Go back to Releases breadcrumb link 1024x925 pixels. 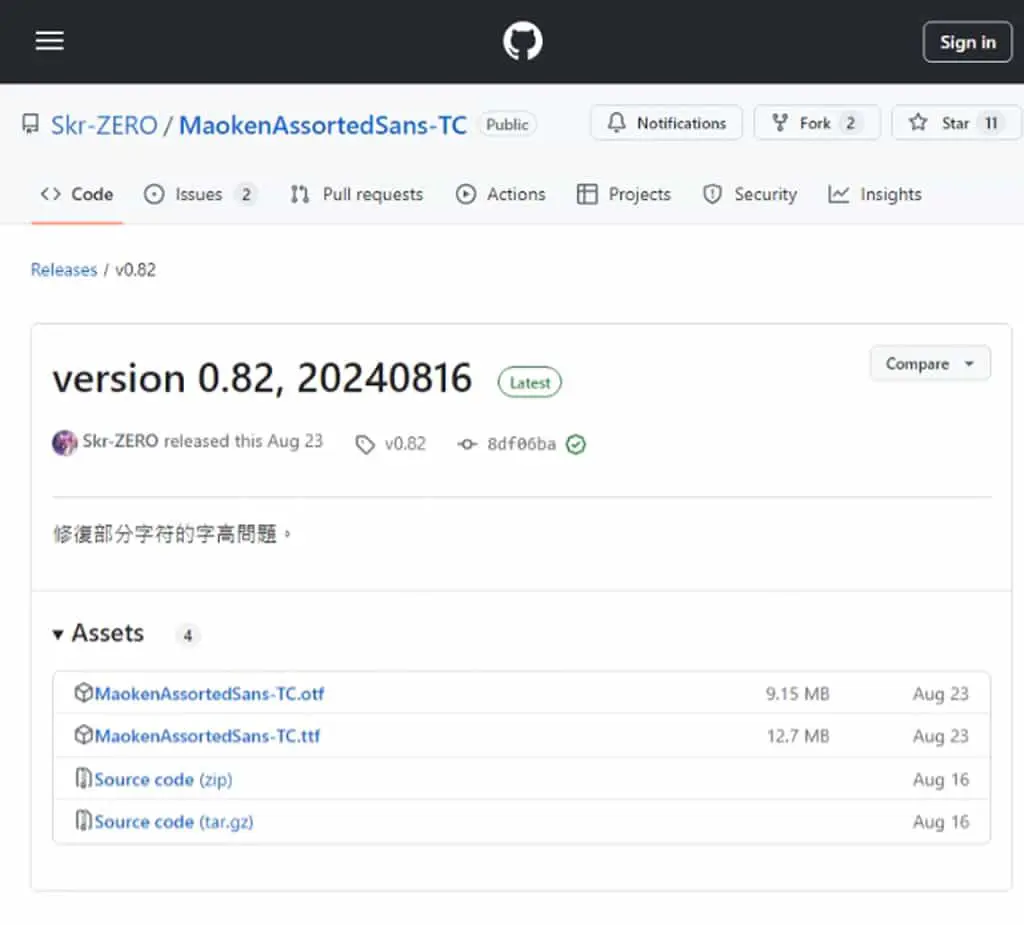pos(64,270)
